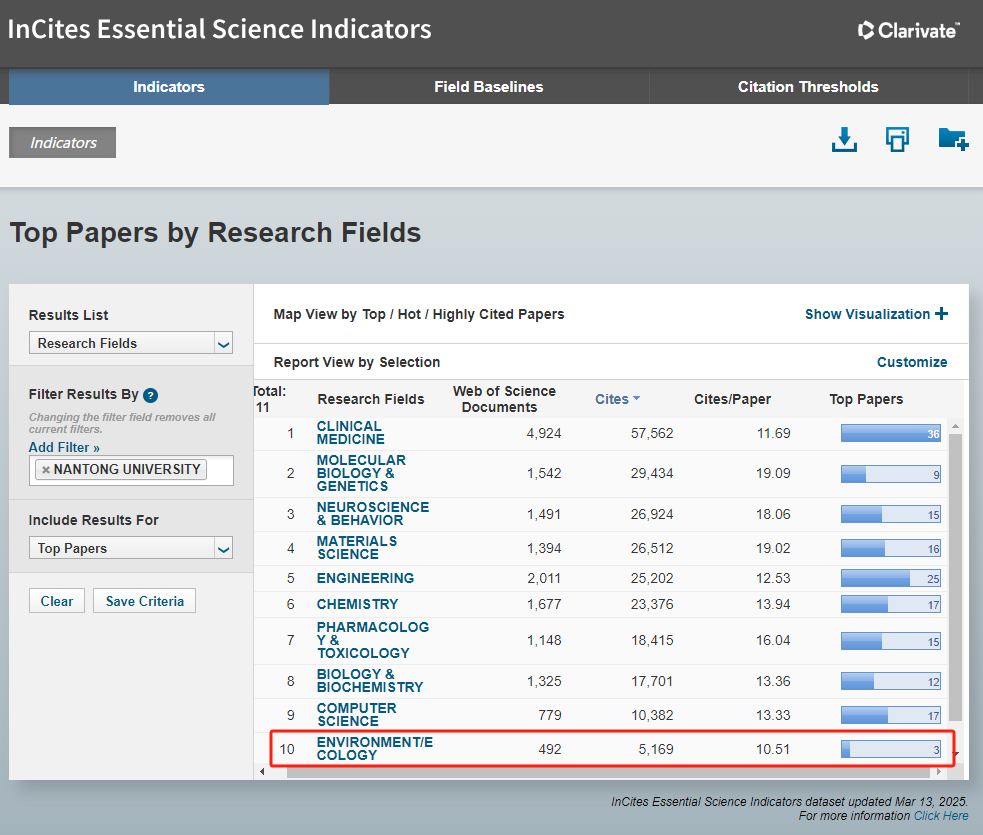Click the Clear button
Viewport: 983px width, 835px height.
[x=56, y=600]
